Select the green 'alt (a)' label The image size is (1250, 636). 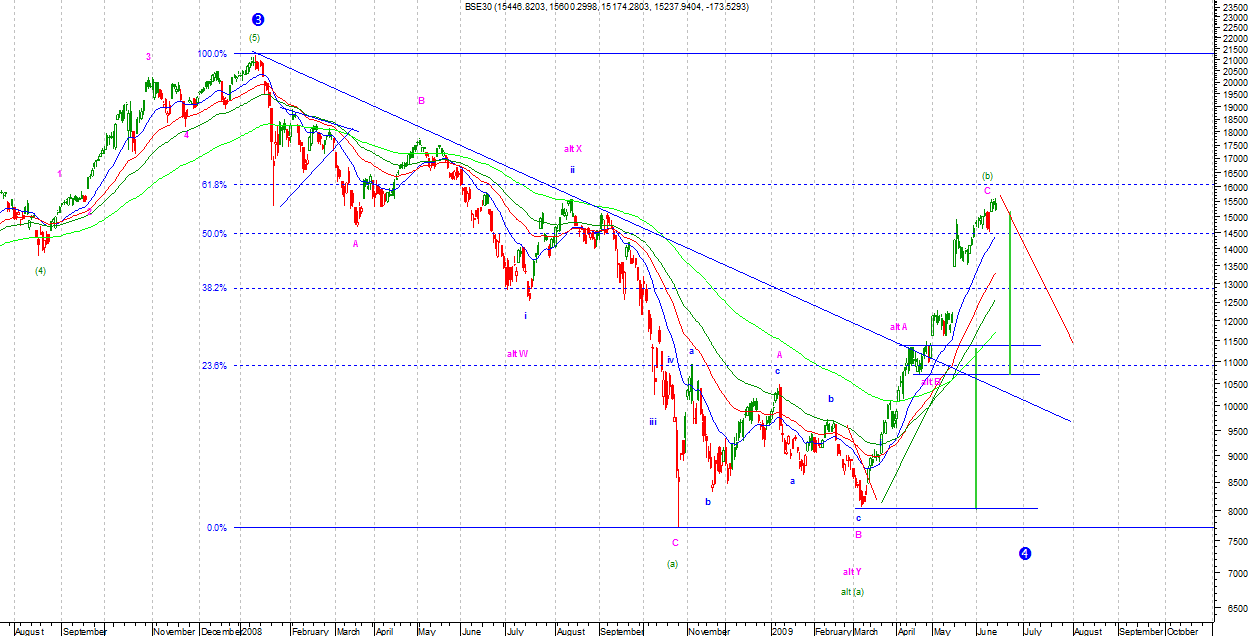click(x=852, y=591)
